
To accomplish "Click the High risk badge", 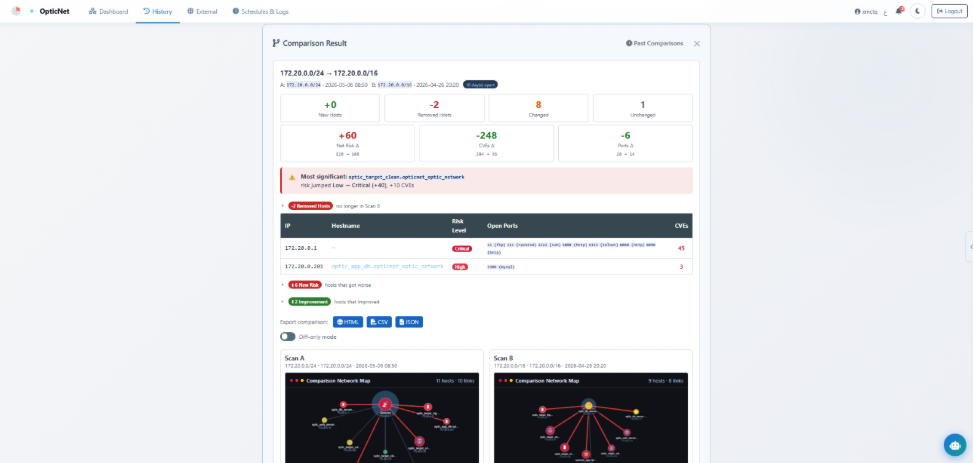I will click(460, 266).
